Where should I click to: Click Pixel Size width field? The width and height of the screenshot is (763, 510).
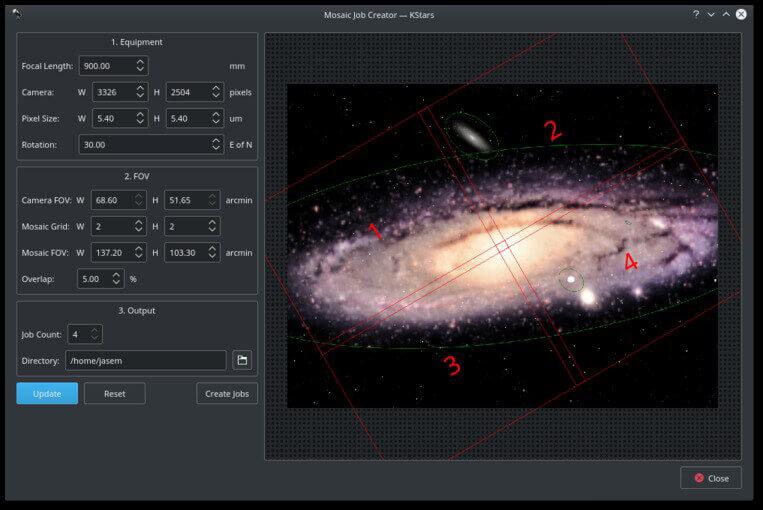120,118
